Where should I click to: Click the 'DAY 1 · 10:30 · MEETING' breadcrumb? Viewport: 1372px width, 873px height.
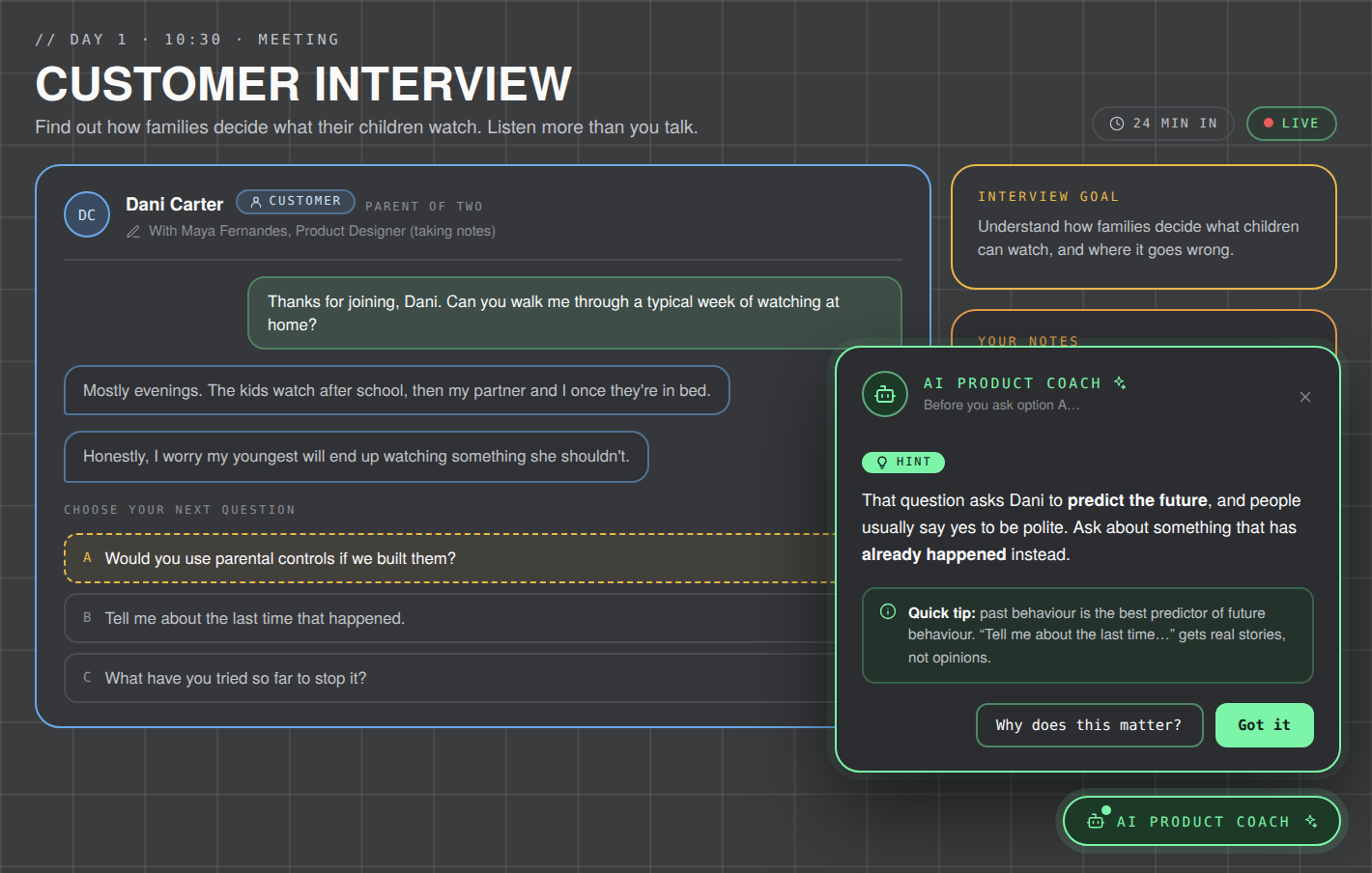click(x=187, y=40)
